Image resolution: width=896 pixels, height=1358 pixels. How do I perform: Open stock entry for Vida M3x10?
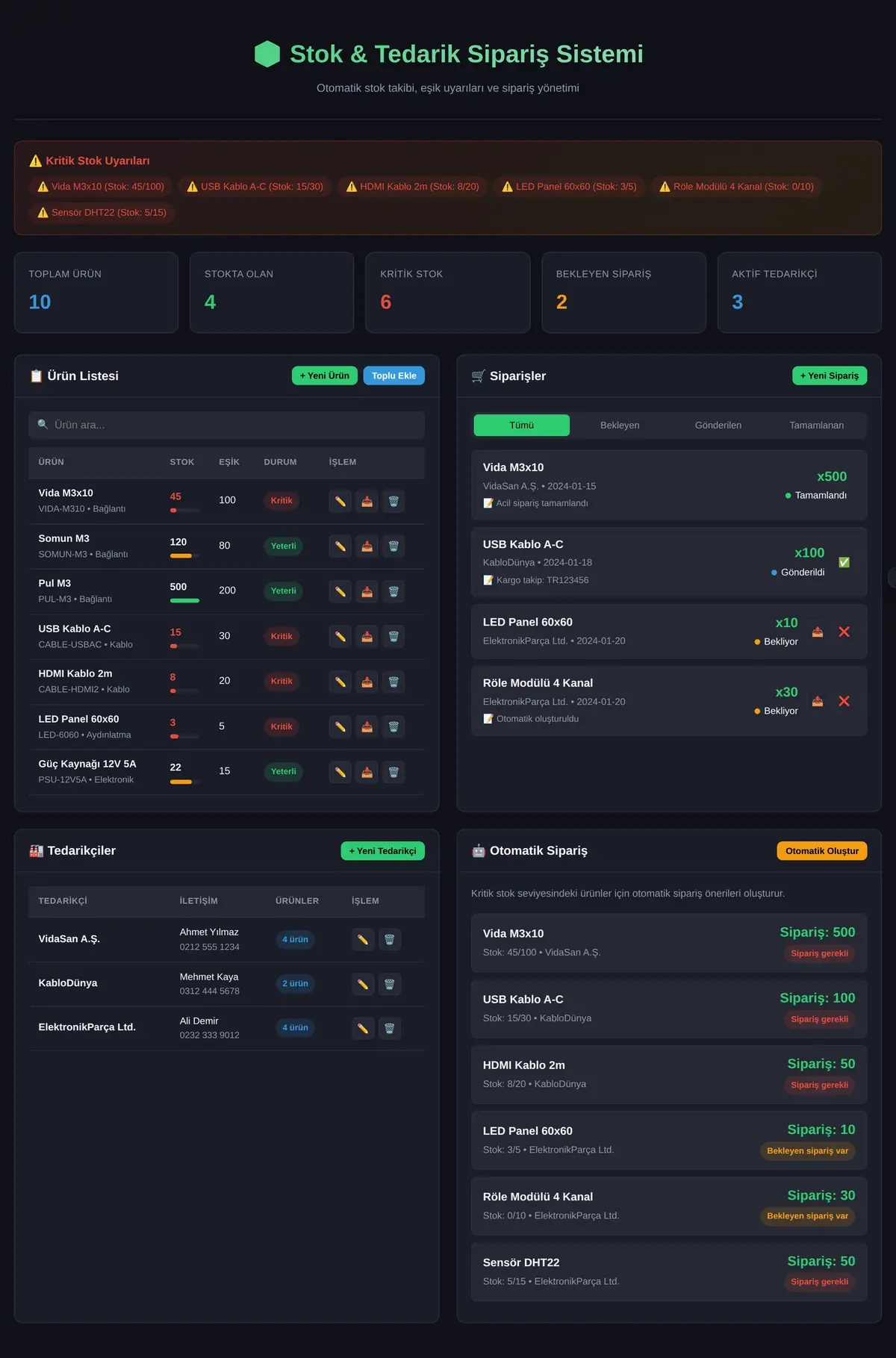tap(367, 501)
